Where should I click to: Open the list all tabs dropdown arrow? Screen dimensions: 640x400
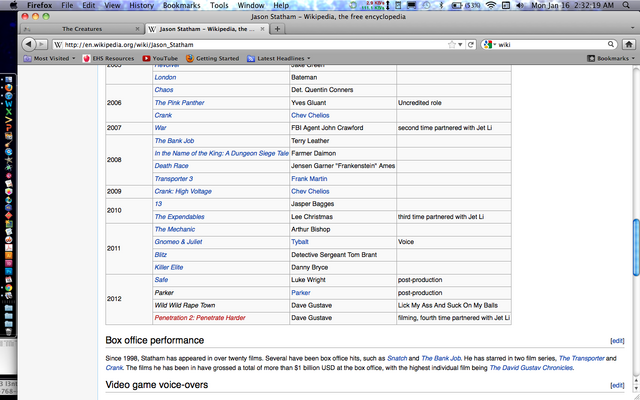click(632, 28)
